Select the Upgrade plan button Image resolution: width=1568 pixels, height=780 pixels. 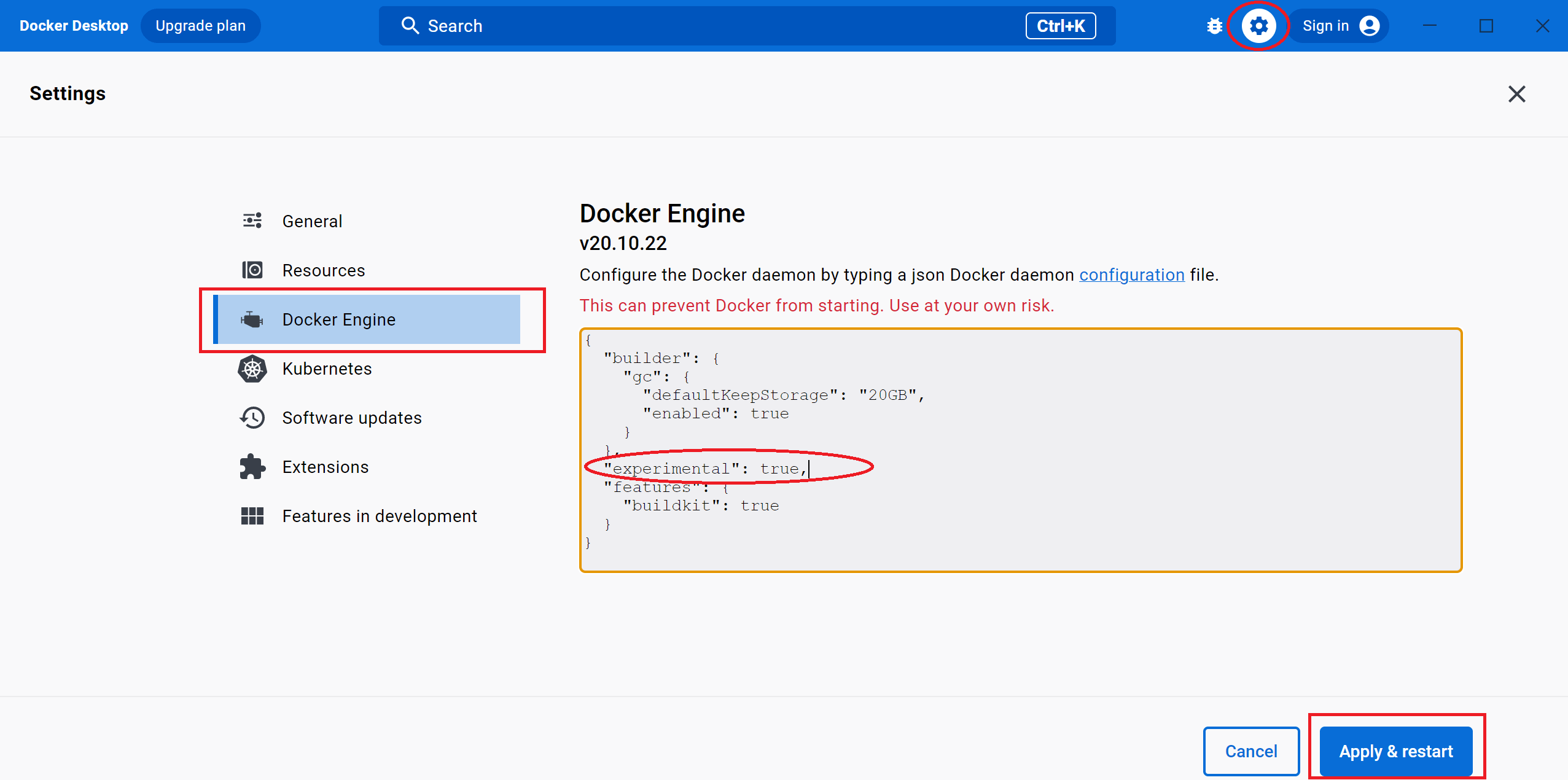201,25
